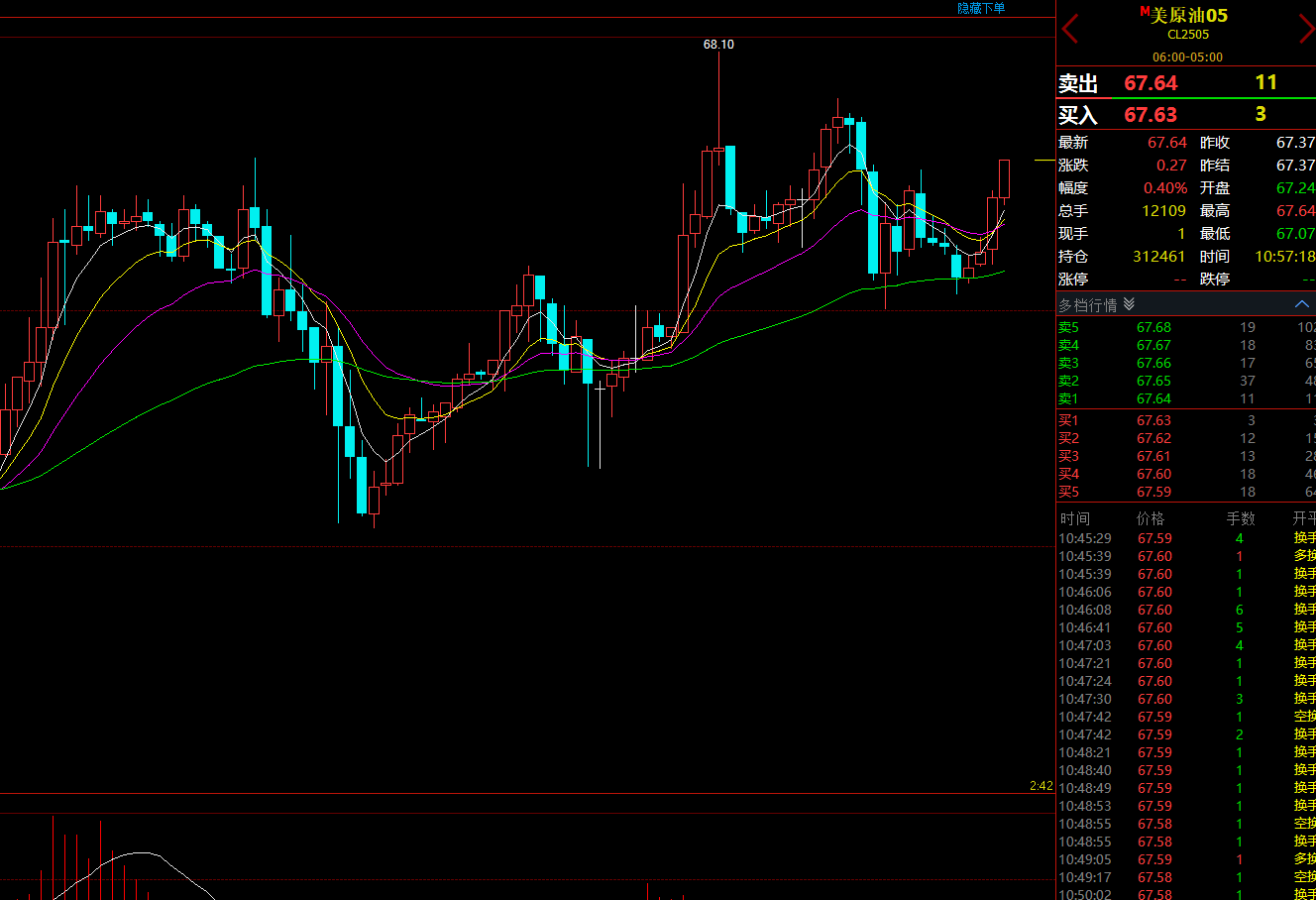This screenshot has width=1316, height=900.
Task: Select the 买1 row at 67.63
Action: tap(1186, 420)
